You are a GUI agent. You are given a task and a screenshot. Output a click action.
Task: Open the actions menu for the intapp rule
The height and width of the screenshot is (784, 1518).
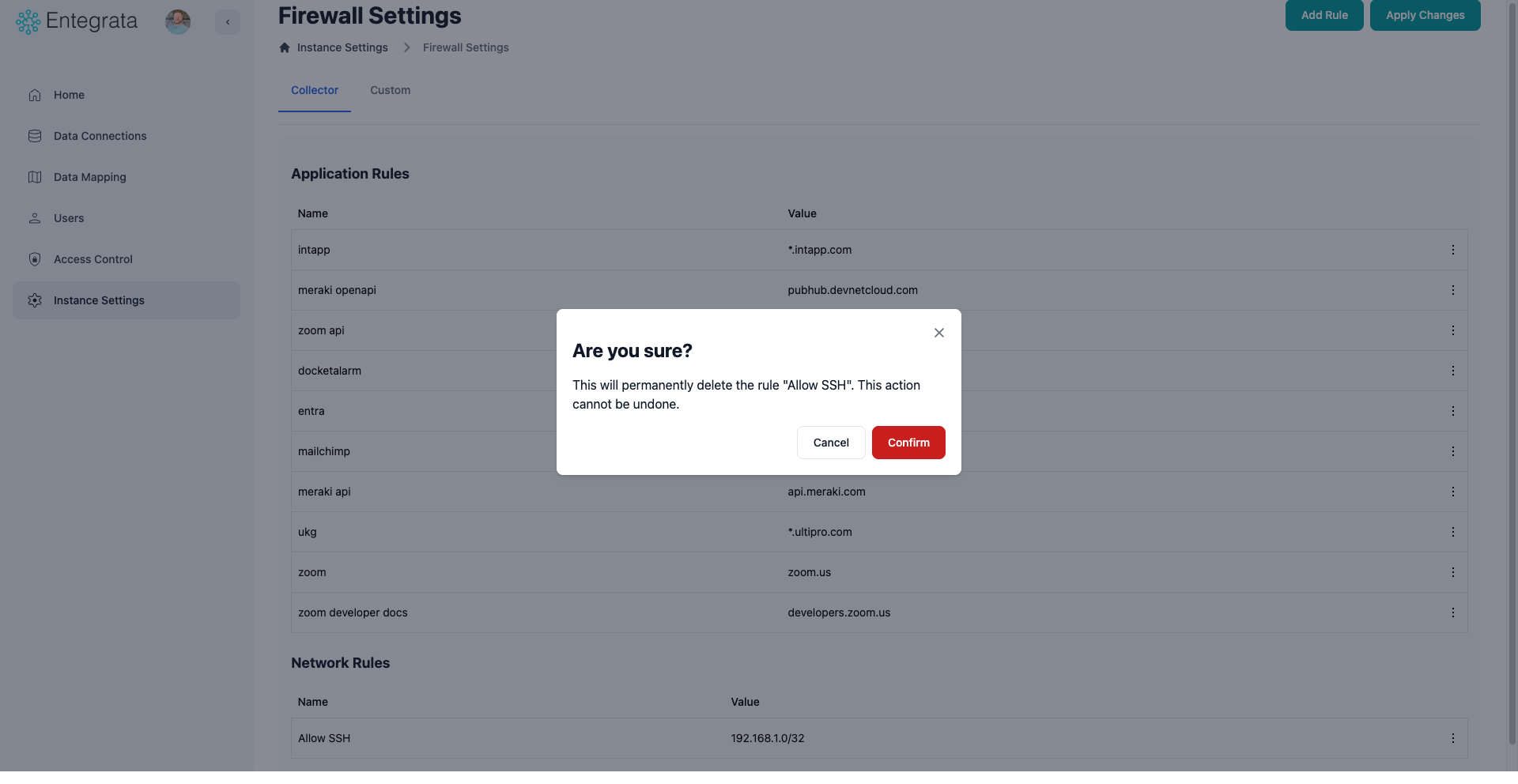pos(1454,250)
